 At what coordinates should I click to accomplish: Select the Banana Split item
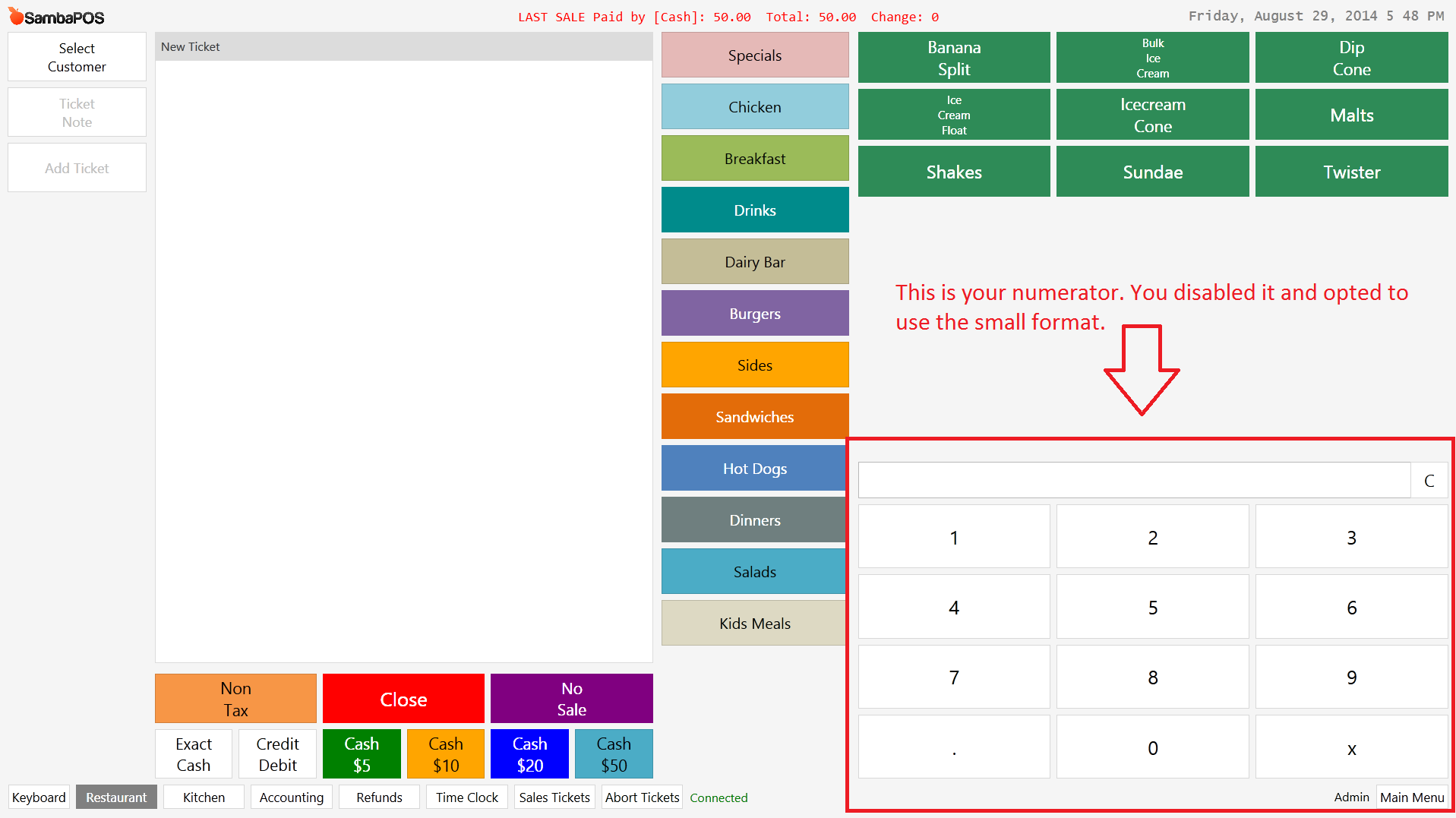tap(953, 58)
